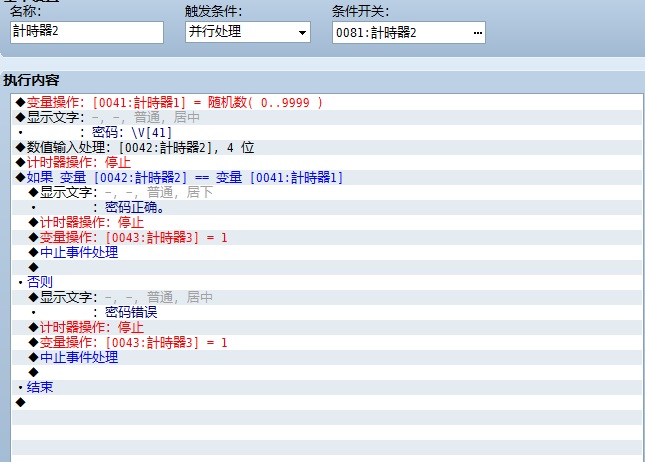This screenshot has width=645, height=462.
Task: Select 计时器操作: 停止 under 密码错误
Action: (327, 327)
